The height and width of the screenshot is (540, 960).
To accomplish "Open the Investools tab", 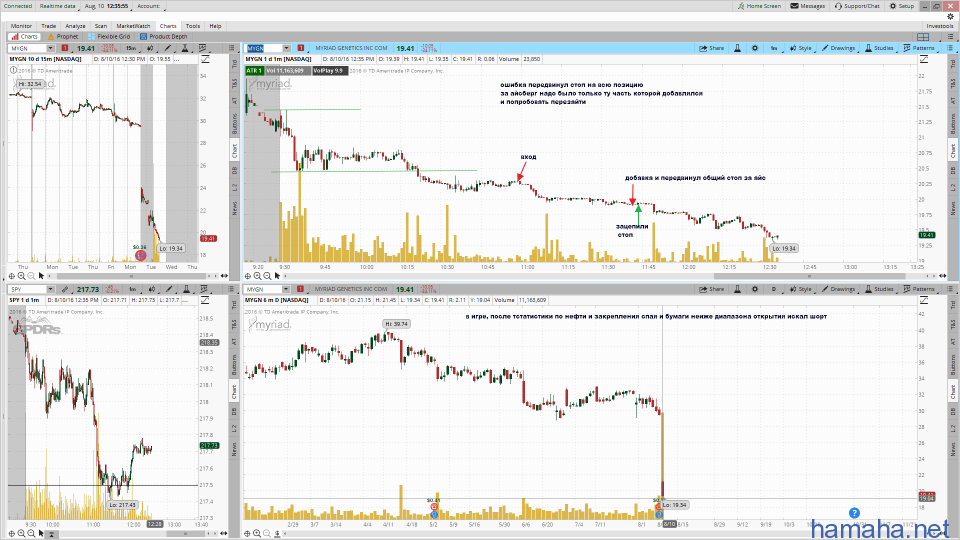I will click(940, 26).
